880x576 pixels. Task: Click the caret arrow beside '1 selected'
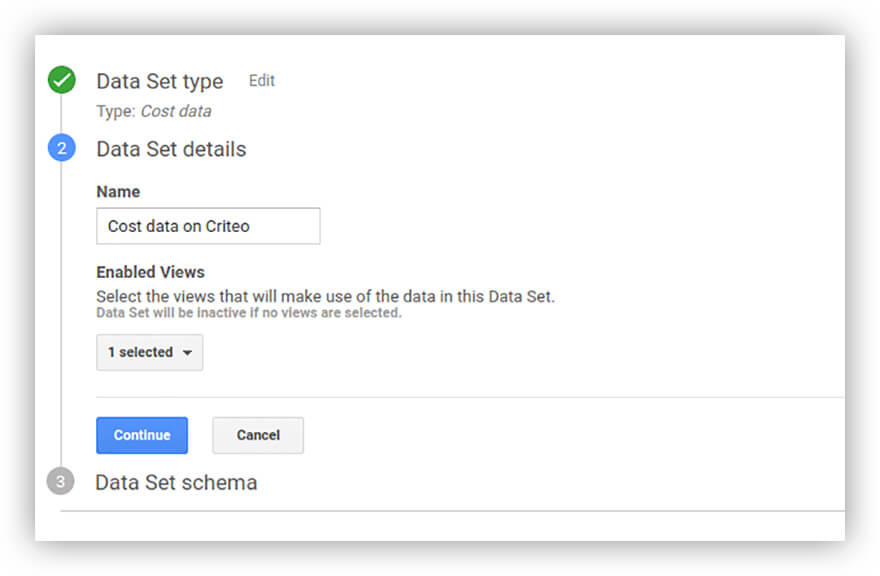pyautogui.click(x=187, y=353)
